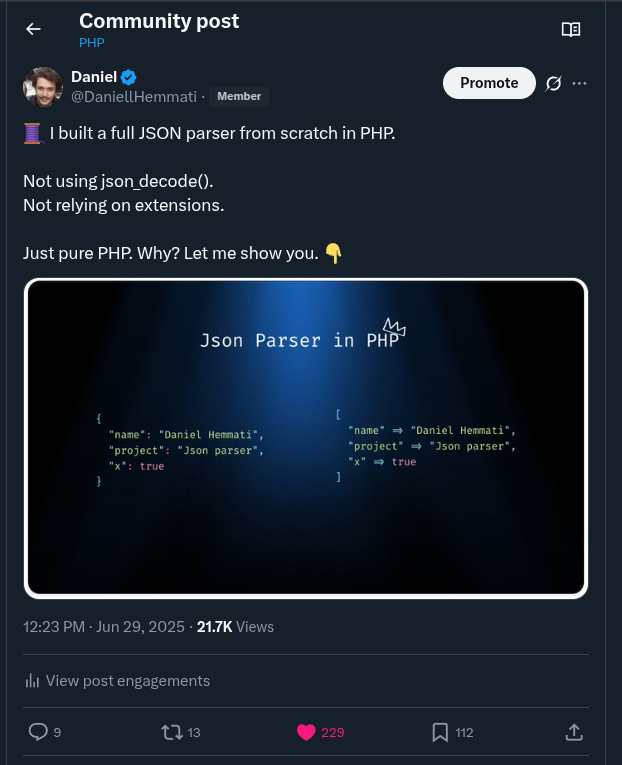The height and width of the screenshot is (765, 622).
Task: Click the 12:23 PM Jun 29 timestamp
Action: 104,627
